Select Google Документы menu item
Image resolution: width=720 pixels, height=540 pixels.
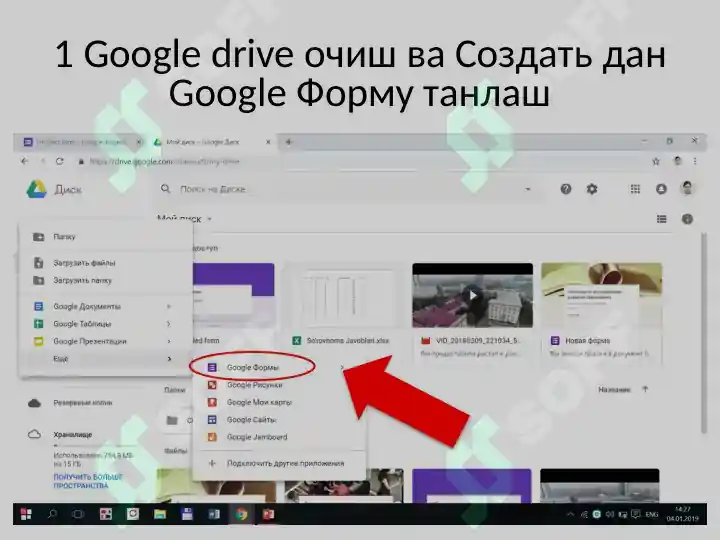(106, 306)
